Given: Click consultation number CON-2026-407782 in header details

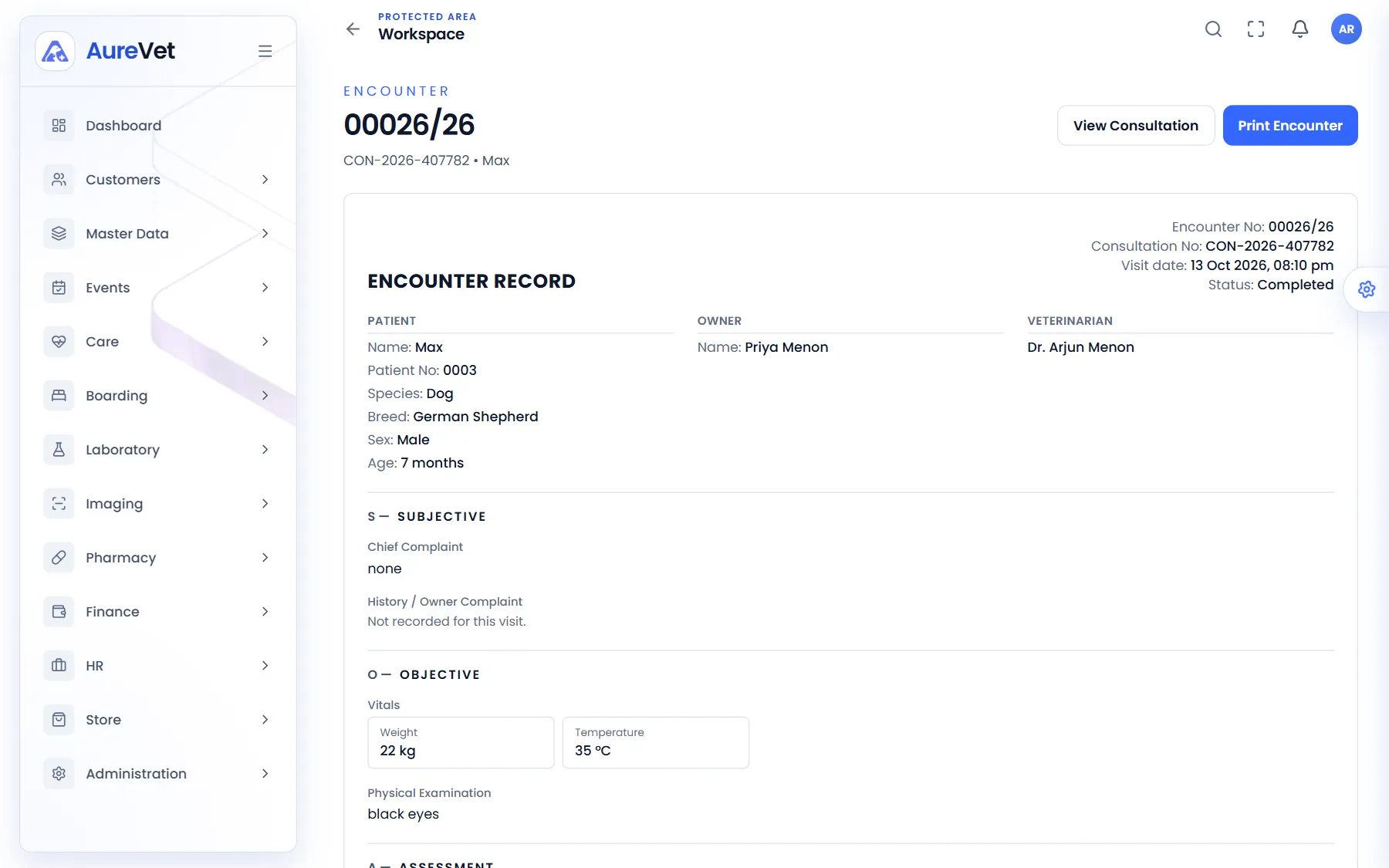Looking at the screenshot, I should click(x=1269, y=246).
